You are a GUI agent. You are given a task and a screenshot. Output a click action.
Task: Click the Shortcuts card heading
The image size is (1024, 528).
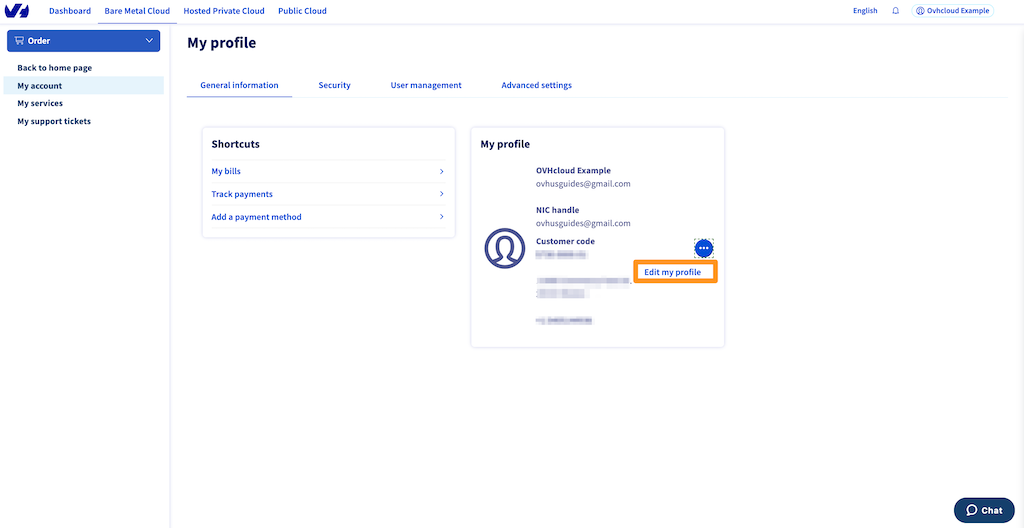(236, 144)
